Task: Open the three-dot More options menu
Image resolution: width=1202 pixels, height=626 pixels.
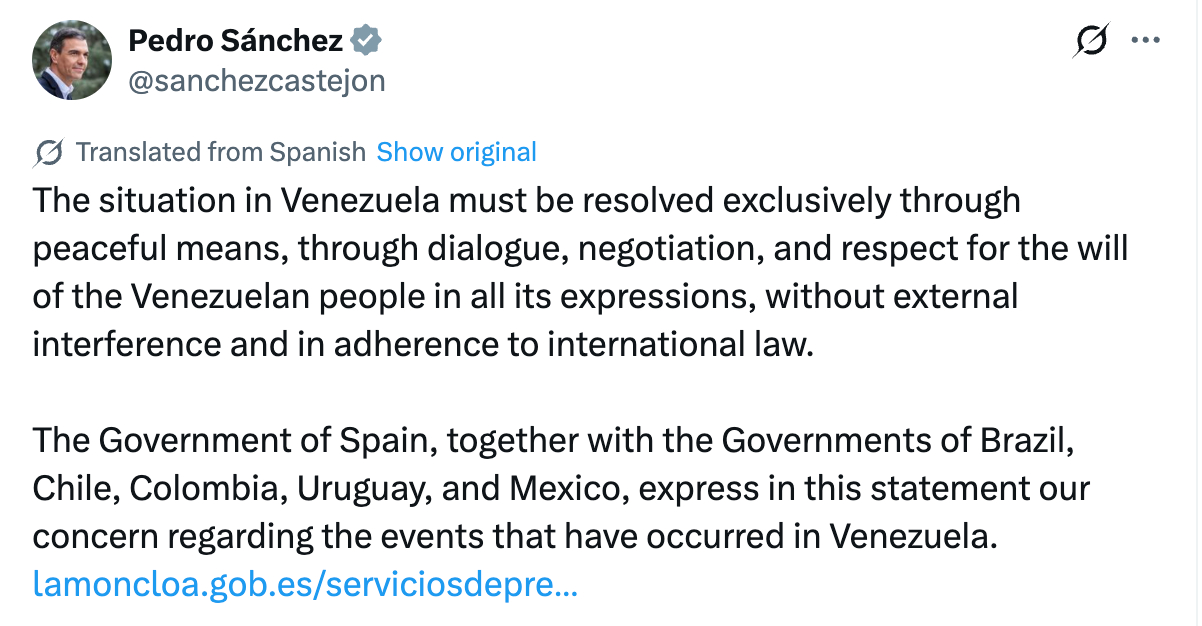Action: click(1144, 41)
